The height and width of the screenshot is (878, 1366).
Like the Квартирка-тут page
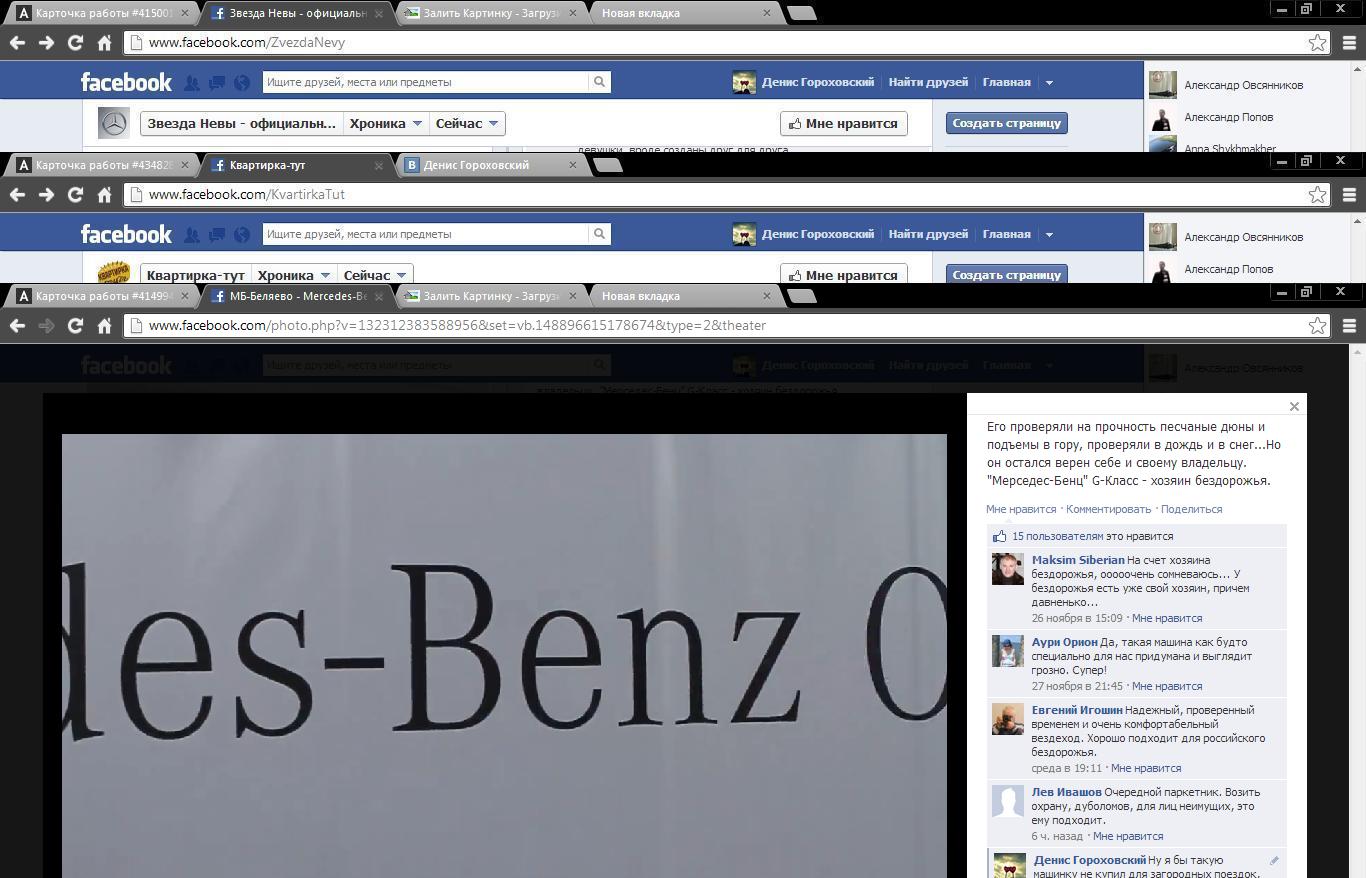843,274
